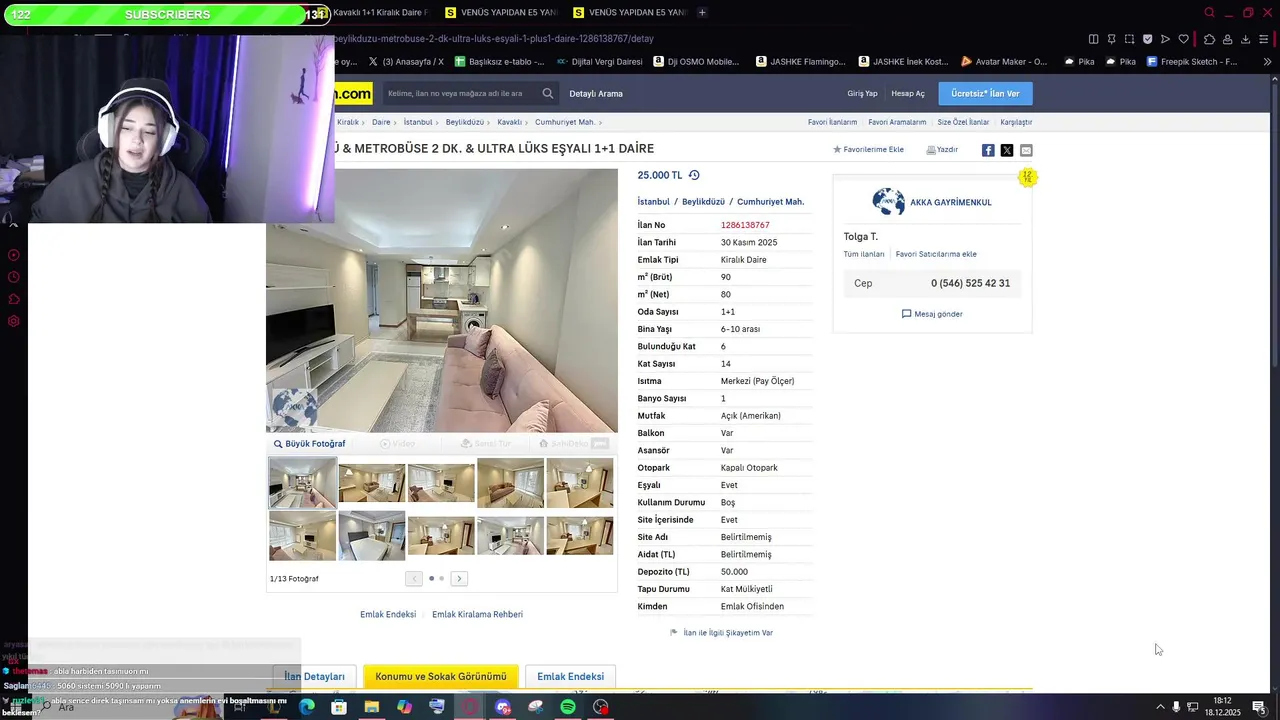Open browser main menu hamburger icon
This screenshot has width=1280, height=720.
(1266, 39)
